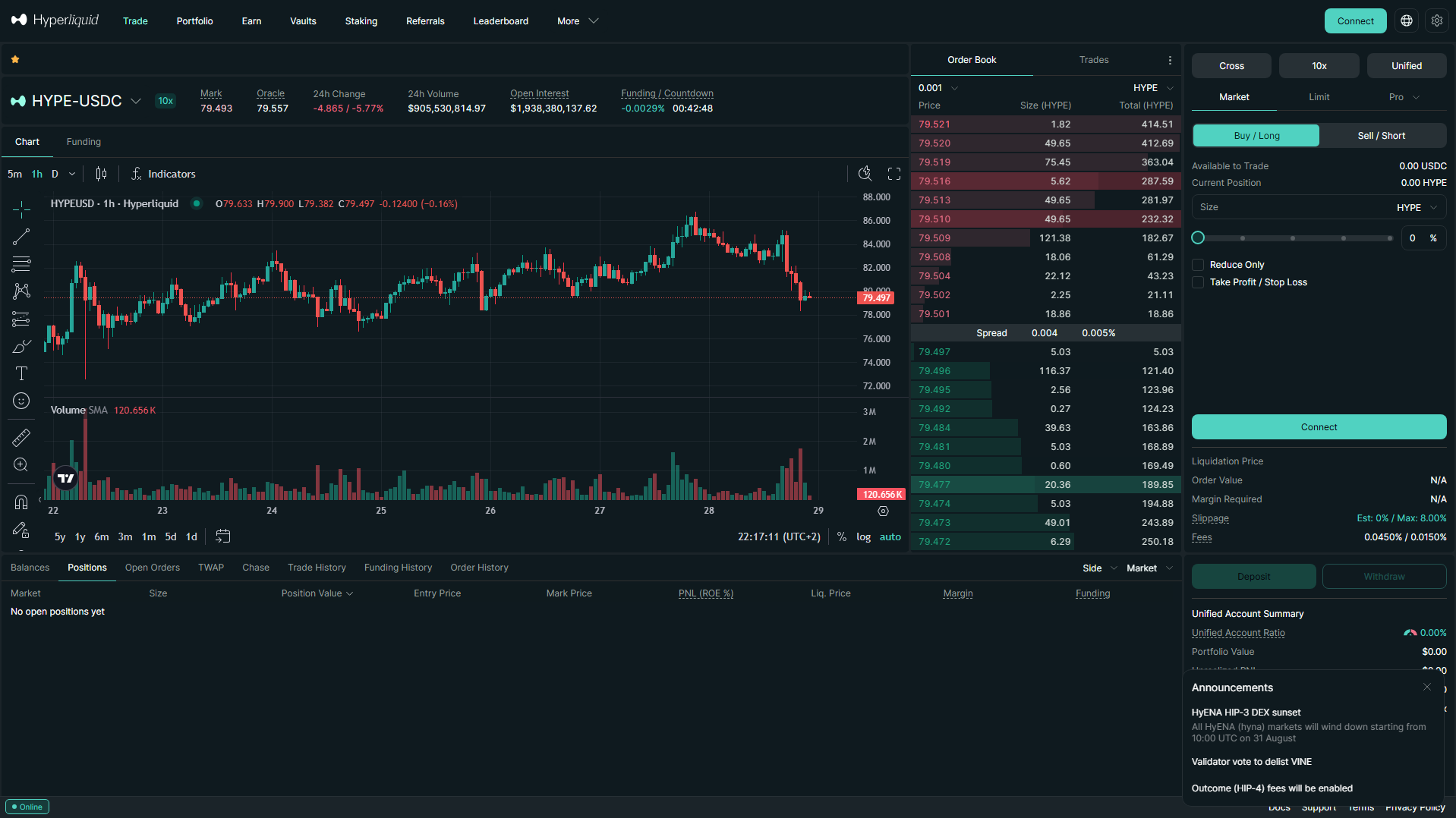Enable Take Profit / Stop Loss checkbox
Screen dimensions: 1456x818
point(1198,282)
